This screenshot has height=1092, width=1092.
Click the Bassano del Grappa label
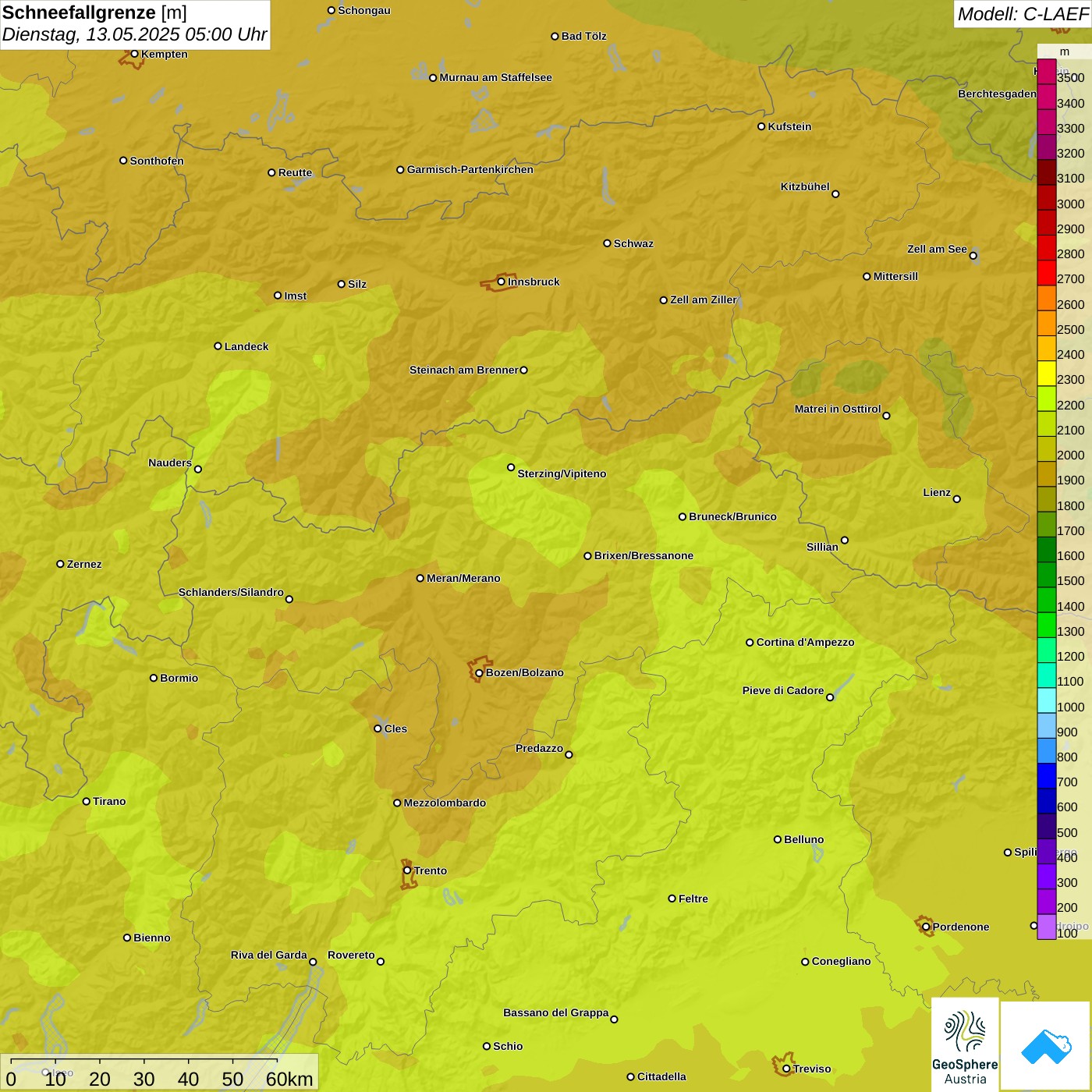(556, 1012)
